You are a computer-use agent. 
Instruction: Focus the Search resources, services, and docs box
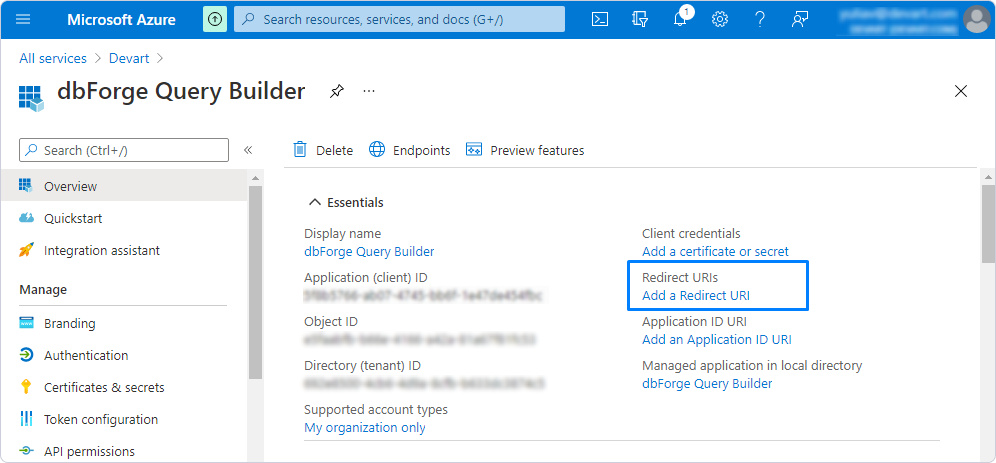coord(400,19)
